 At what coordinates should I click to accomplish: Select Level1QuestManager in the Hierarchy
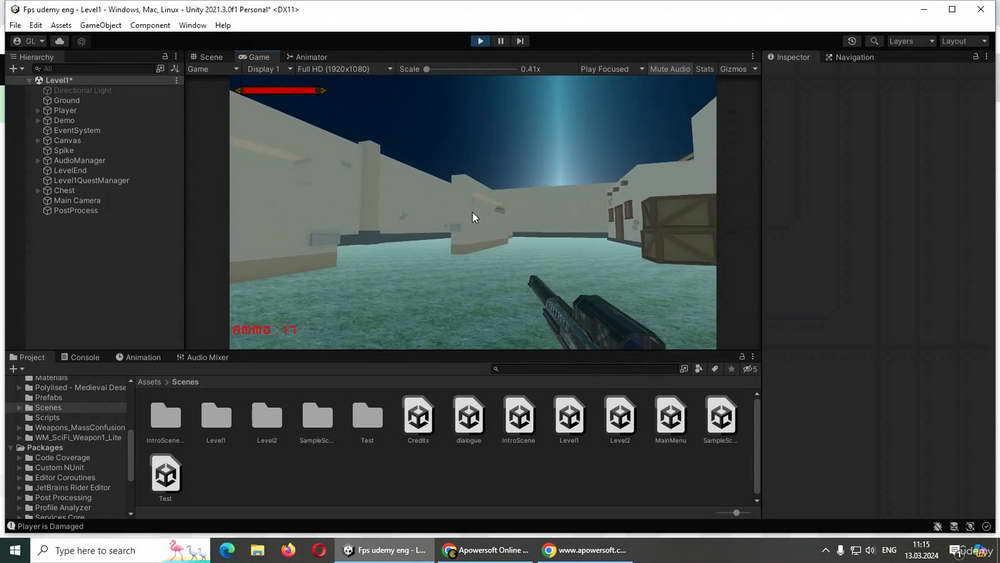coord(91,180)
